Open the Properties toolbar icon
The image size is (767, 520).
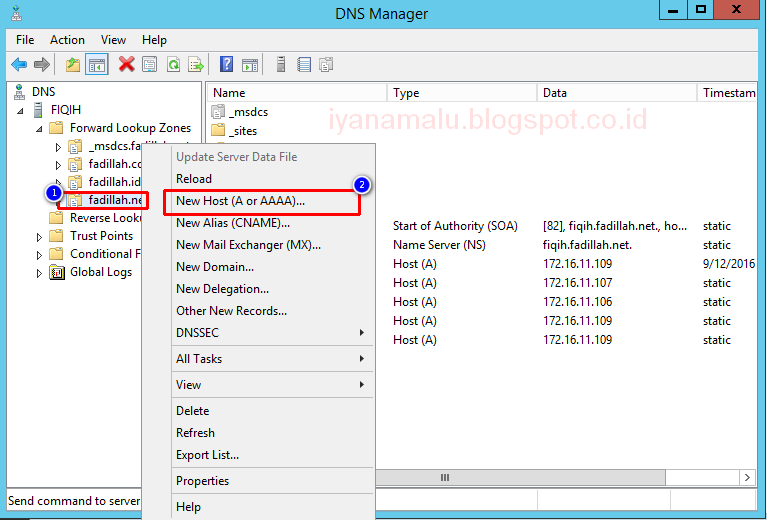(150, 64)
